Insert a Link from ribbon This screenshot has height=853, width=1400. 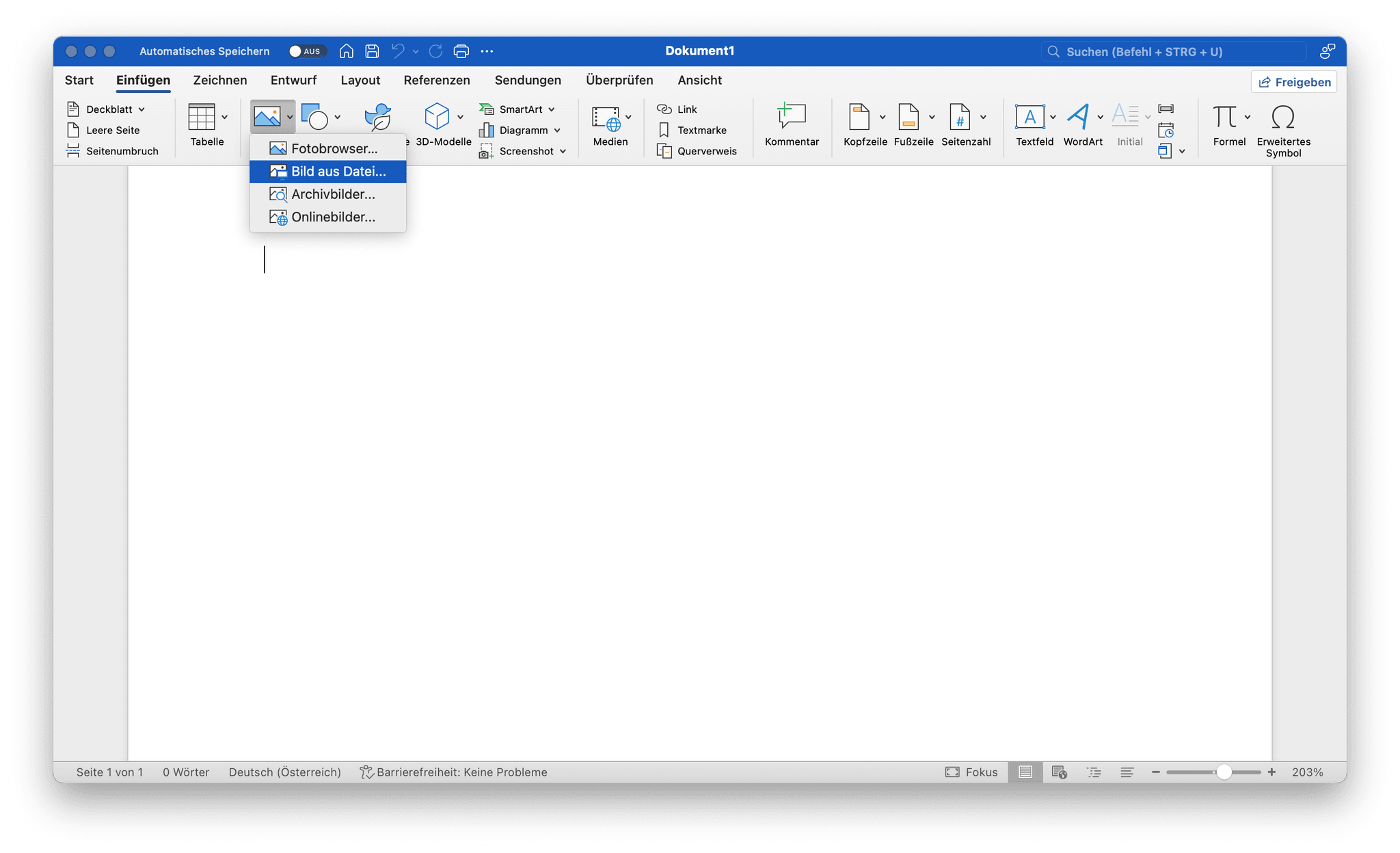(x=676, y=109)
